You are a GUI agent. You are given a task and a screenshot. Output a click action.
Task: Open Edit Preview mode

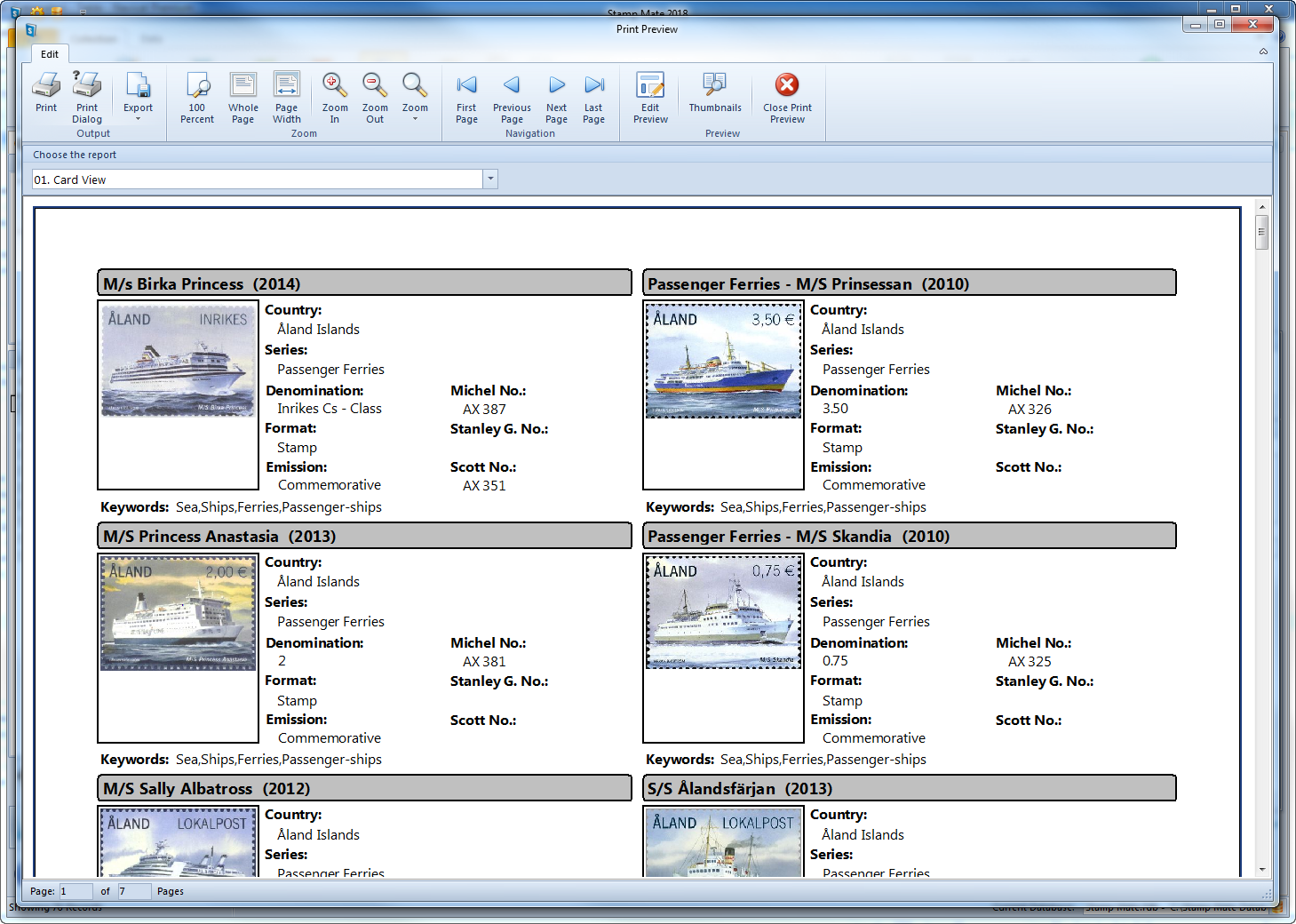click(x=650, y=96)
